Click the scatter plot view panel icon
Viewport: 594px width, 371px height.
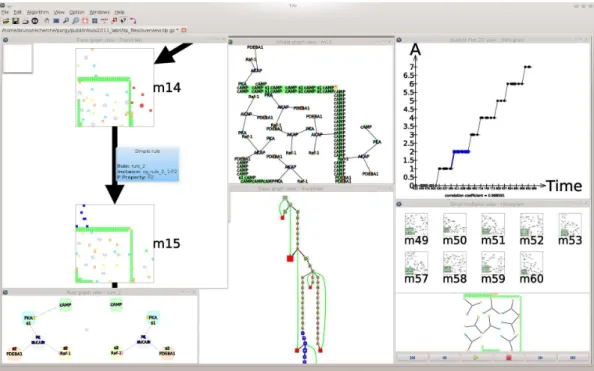[x=399, y=40]
